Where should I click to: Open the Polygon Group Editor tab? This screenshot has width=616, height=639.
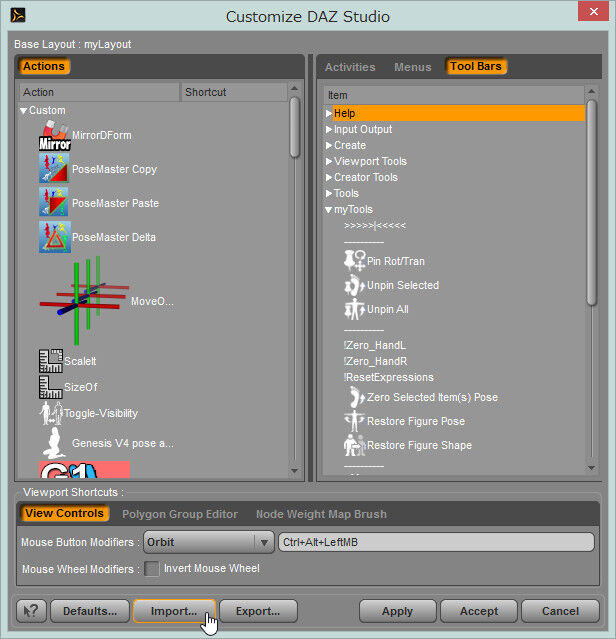click(x=180, y=514)
